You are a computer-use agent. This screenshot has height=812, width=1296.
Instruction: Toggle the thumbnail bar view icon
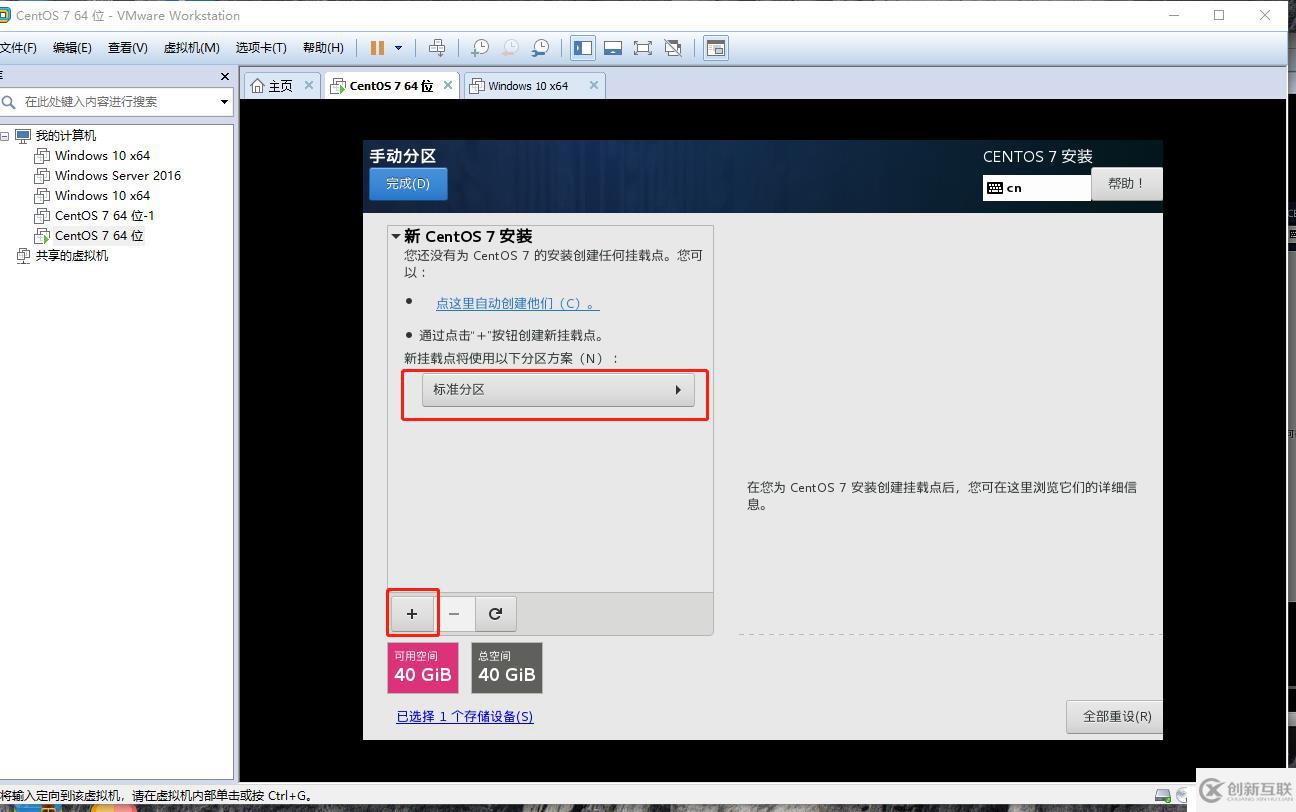[x=613, y=48]
